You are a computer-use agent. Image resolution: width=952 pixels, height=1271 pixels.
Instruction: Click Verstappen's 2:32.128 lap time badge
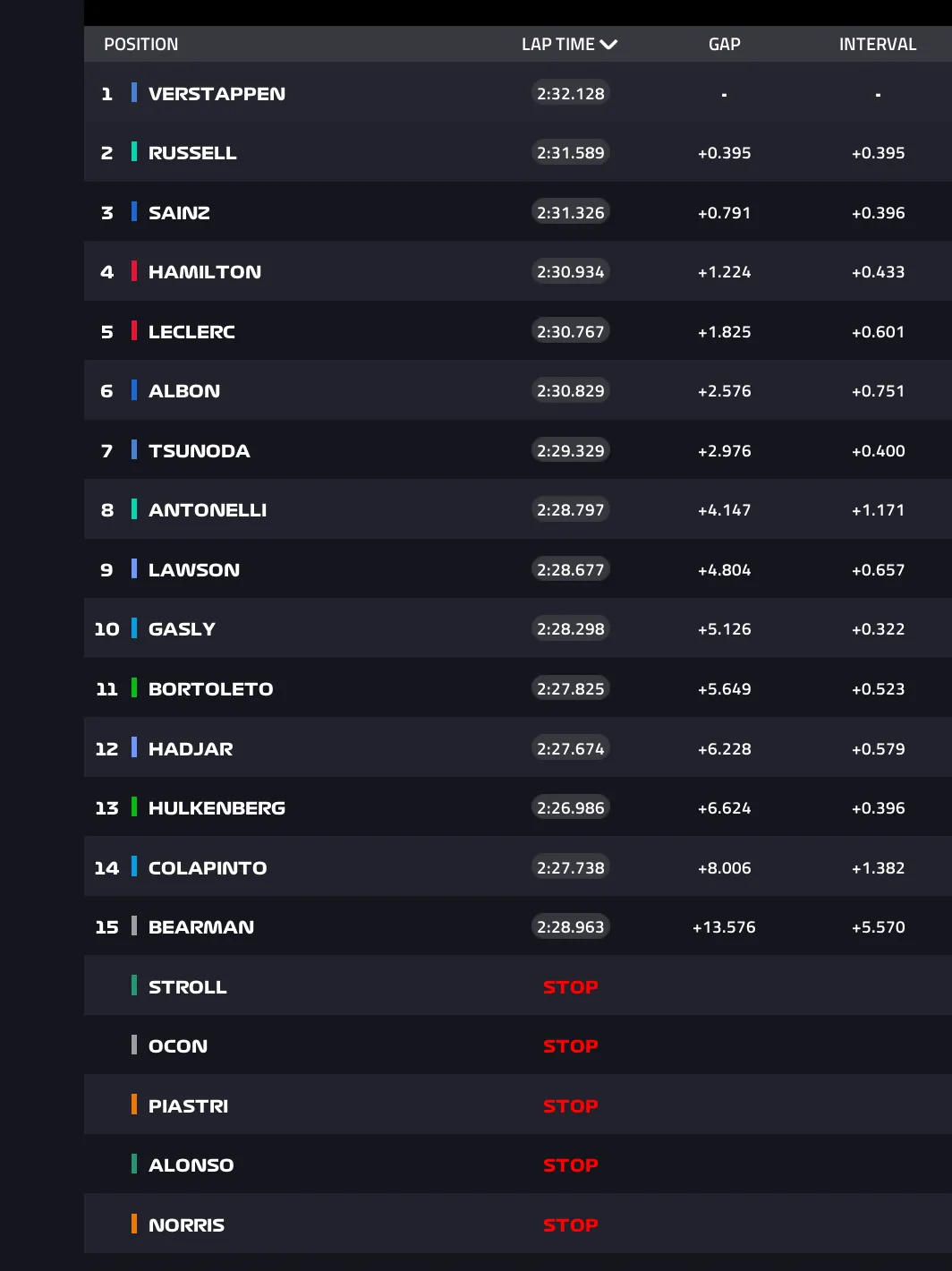[x=570, y=93]
